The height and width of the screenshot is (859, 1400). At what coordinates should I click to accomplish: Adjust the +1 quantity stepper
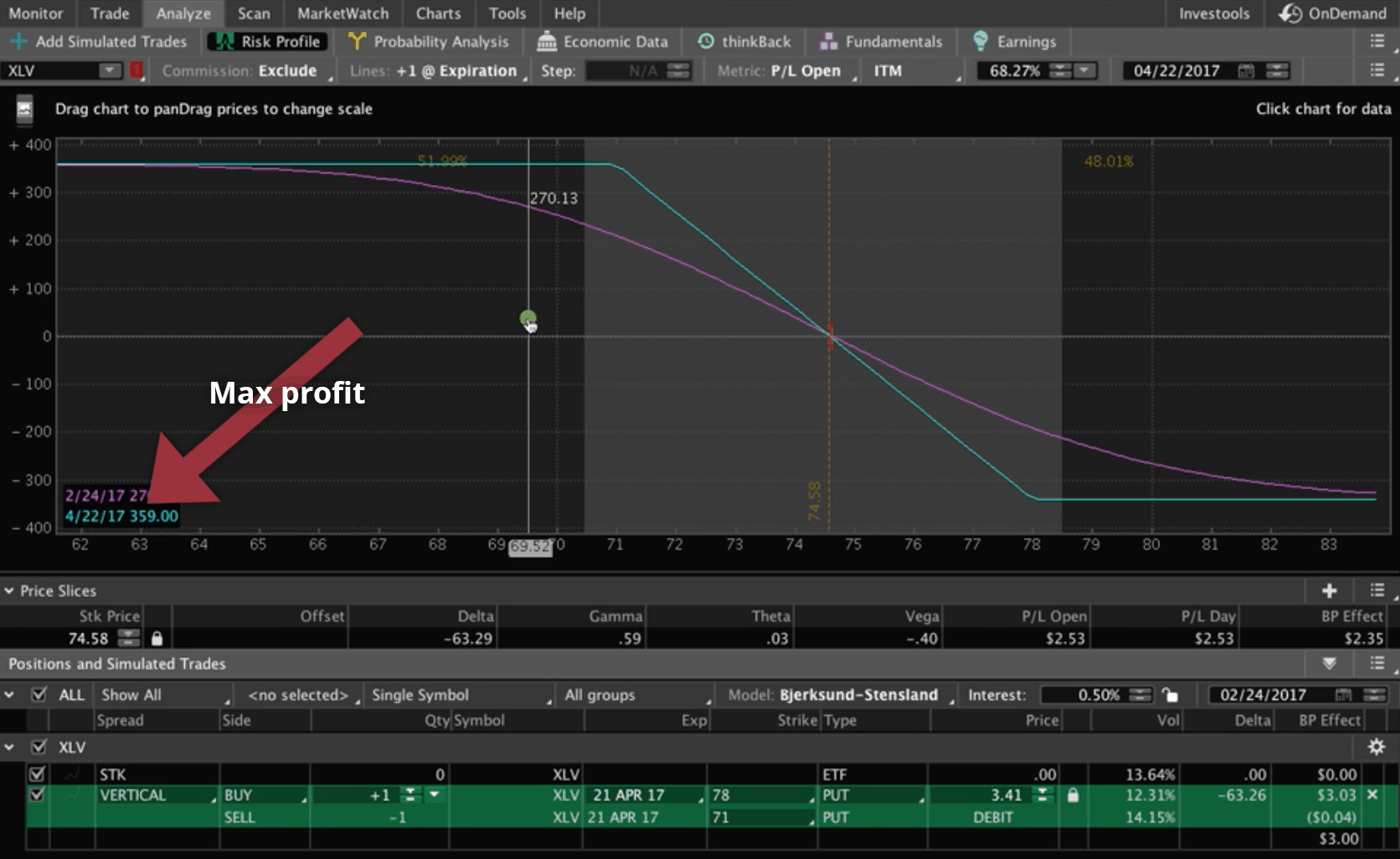coord(410,795)
